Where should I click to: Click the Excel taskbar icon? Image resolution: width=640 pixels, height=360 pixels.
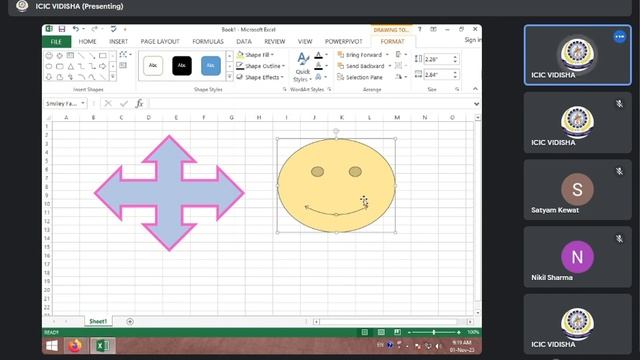102,346
